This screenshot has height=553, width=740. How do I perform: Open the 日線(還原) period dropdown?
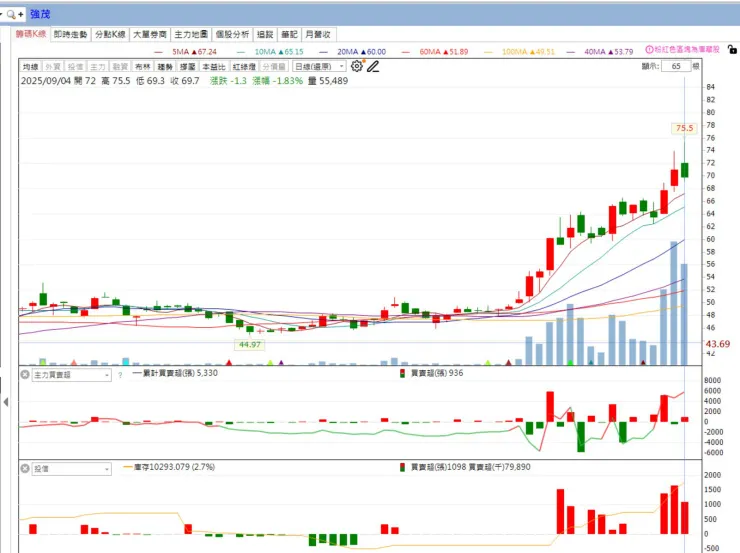319,67
